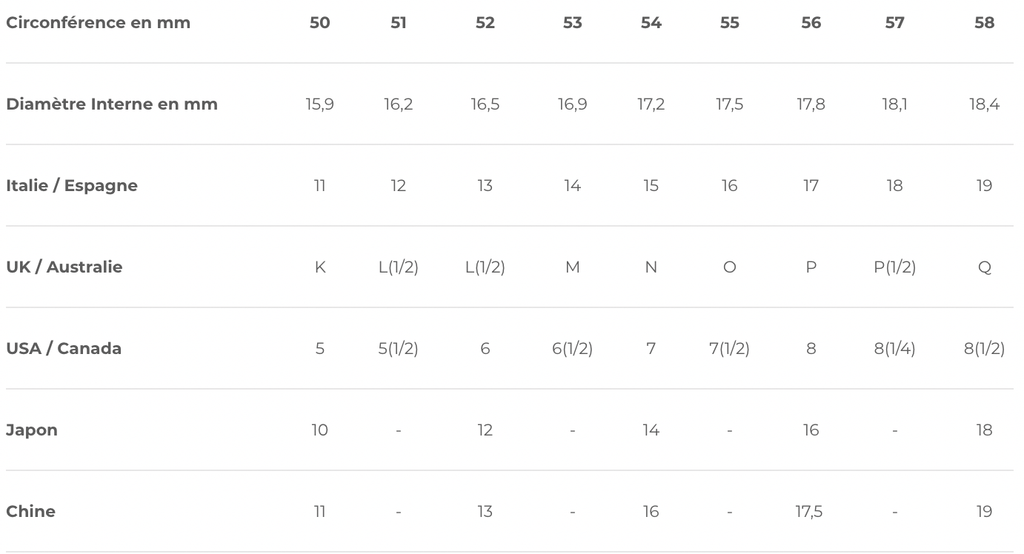Select the UK size 'P(1/2)' cell
This screenshot has height=554, width=1024.
point(895,267)
